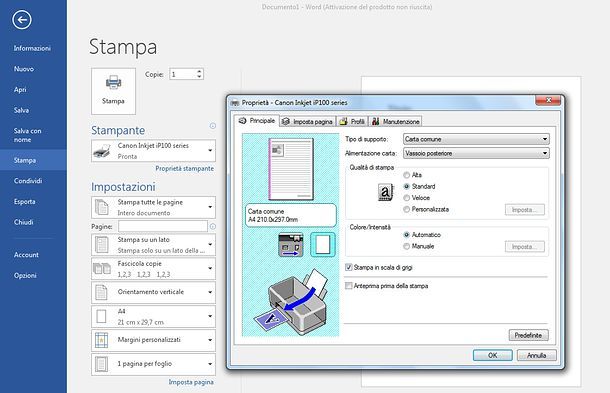This screenshot has width=610, height=393.
Task: Go back using the circled arrow icon
Action: coord(22,20)
